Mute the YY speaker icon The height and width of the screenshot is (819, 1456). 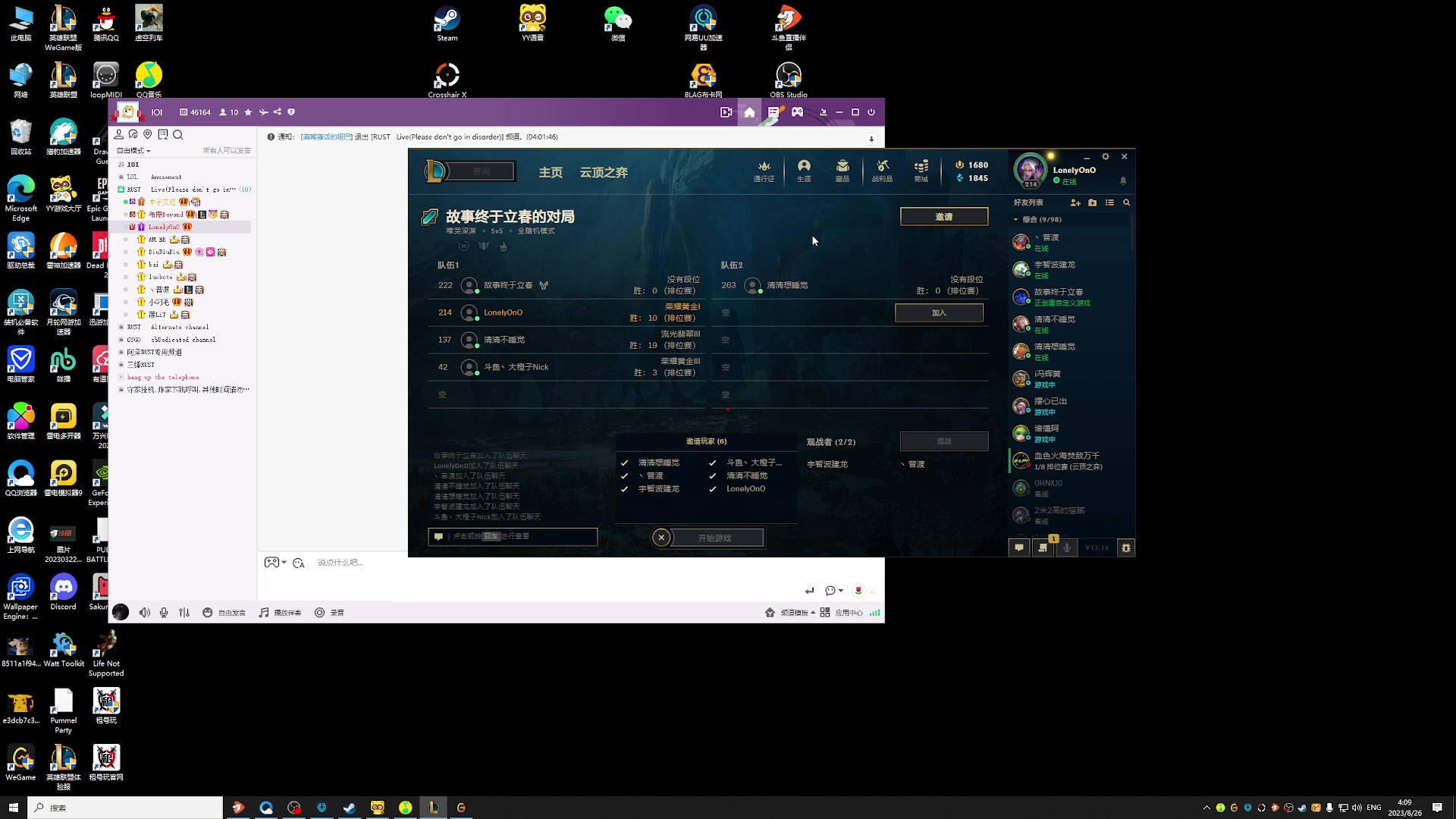[x=144, y=613]
